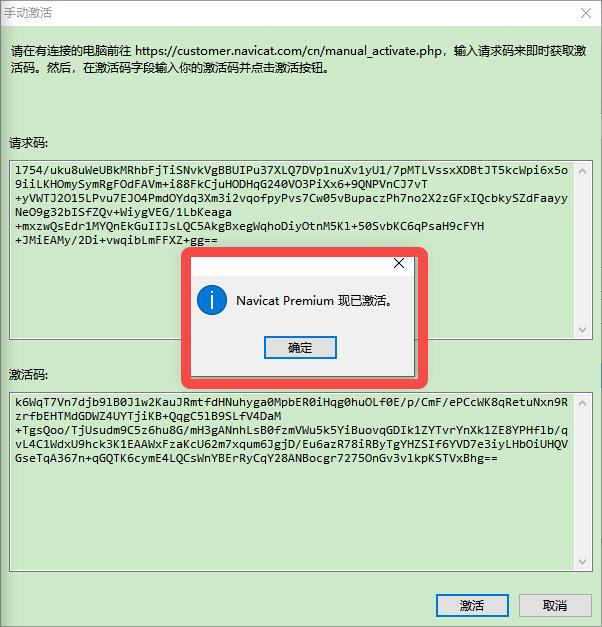Click inside the 激活码 text box
Screen dimensions: 602x627
click(292, 481)
